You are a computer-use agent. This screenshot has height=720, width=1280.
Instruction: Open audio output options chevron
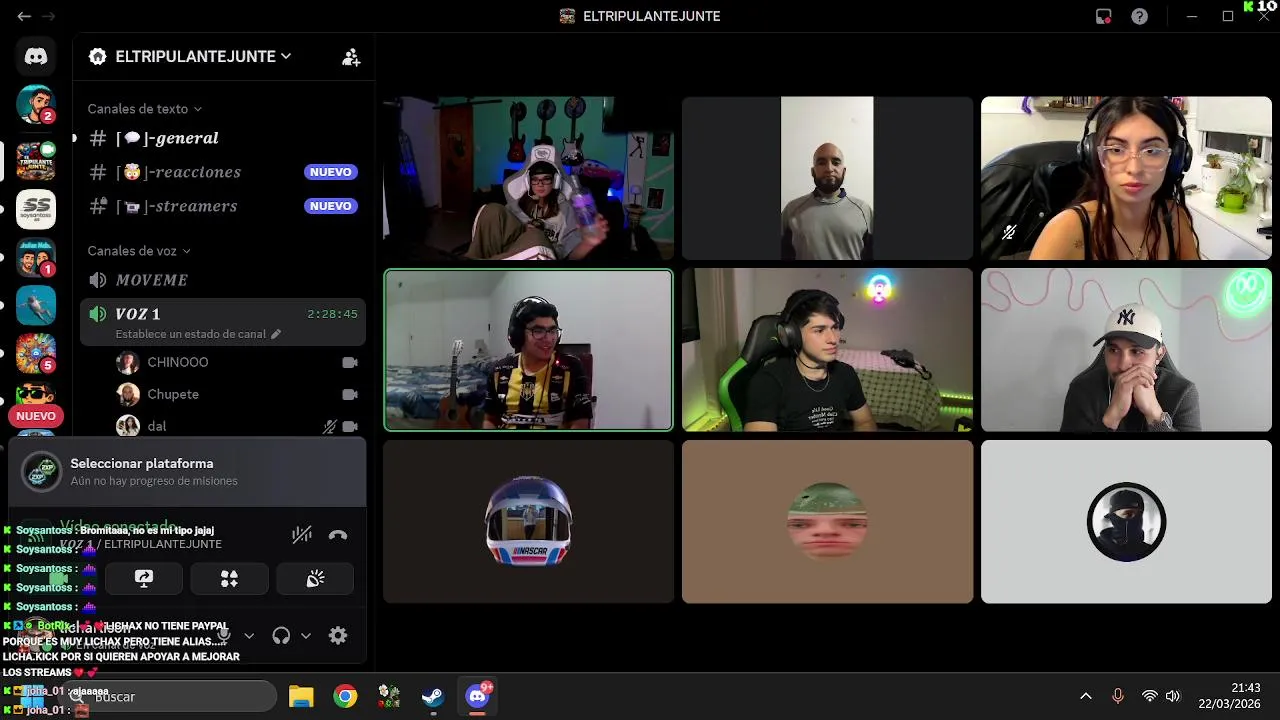pos(306,635)
